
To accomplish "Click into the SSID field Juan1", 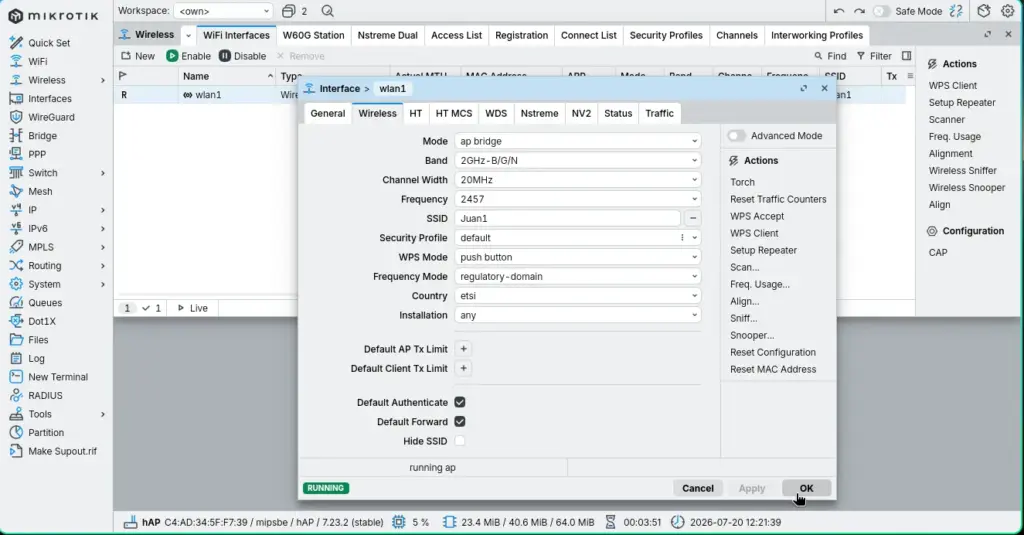I will (568, 218).
